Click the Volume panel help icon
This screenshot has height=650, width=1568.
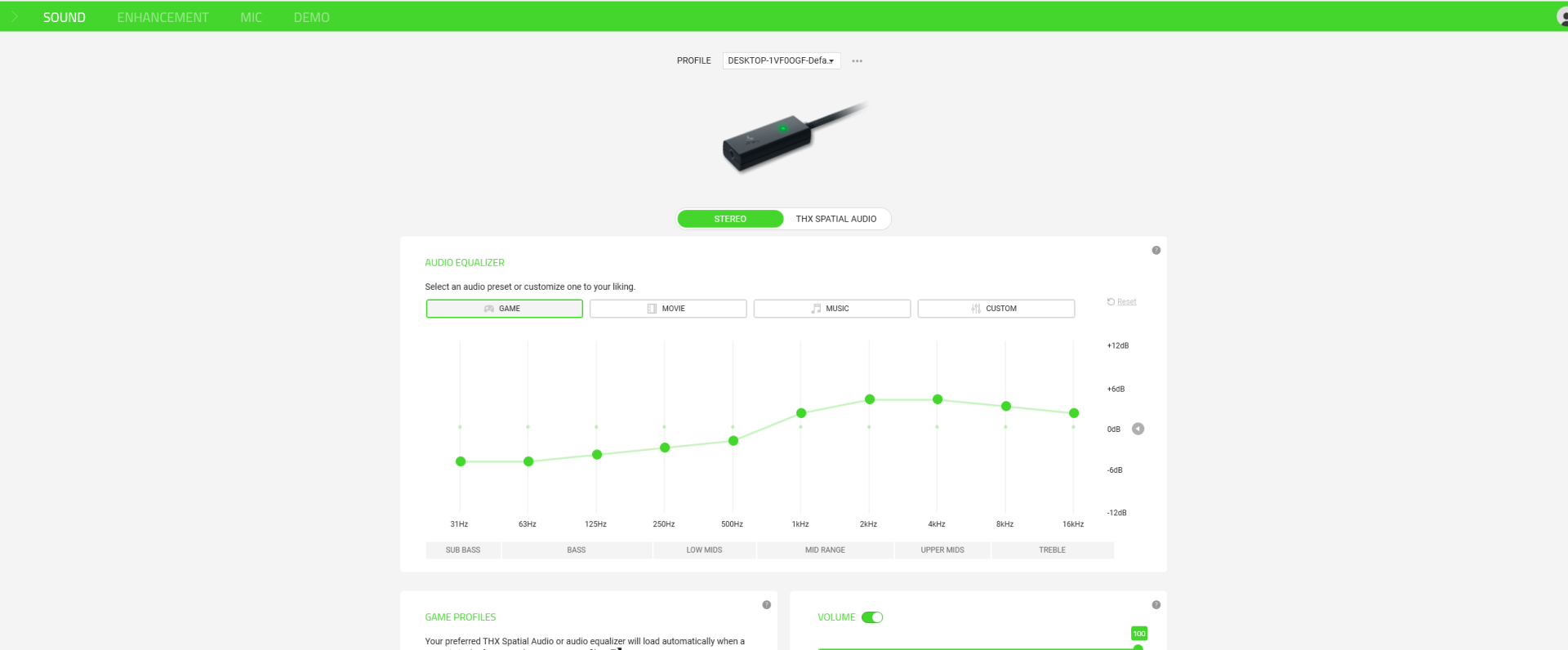(x=1156, y=605)
